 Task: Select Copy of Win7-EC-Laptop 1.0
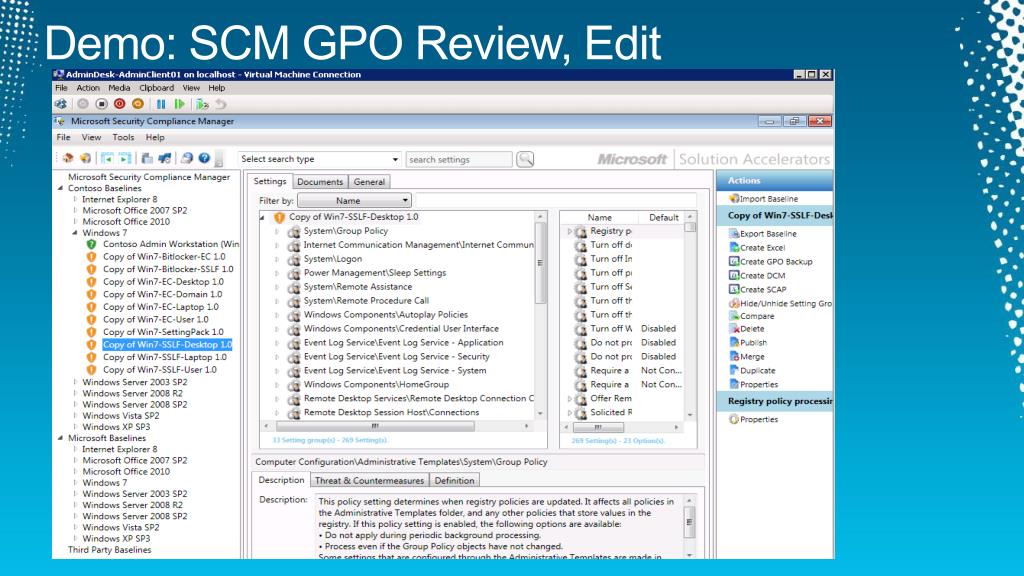coord(161,307)
